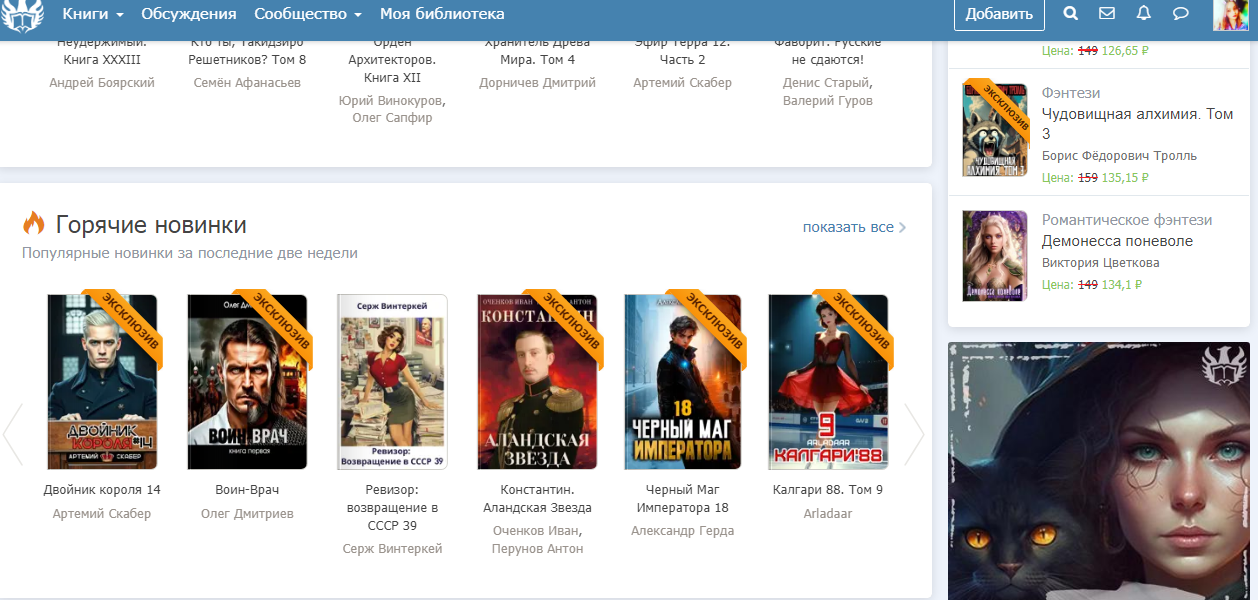Open notifications bell icon
Screen dimensions: 1258x600
pyautogui.click(x=1144, y=14)
